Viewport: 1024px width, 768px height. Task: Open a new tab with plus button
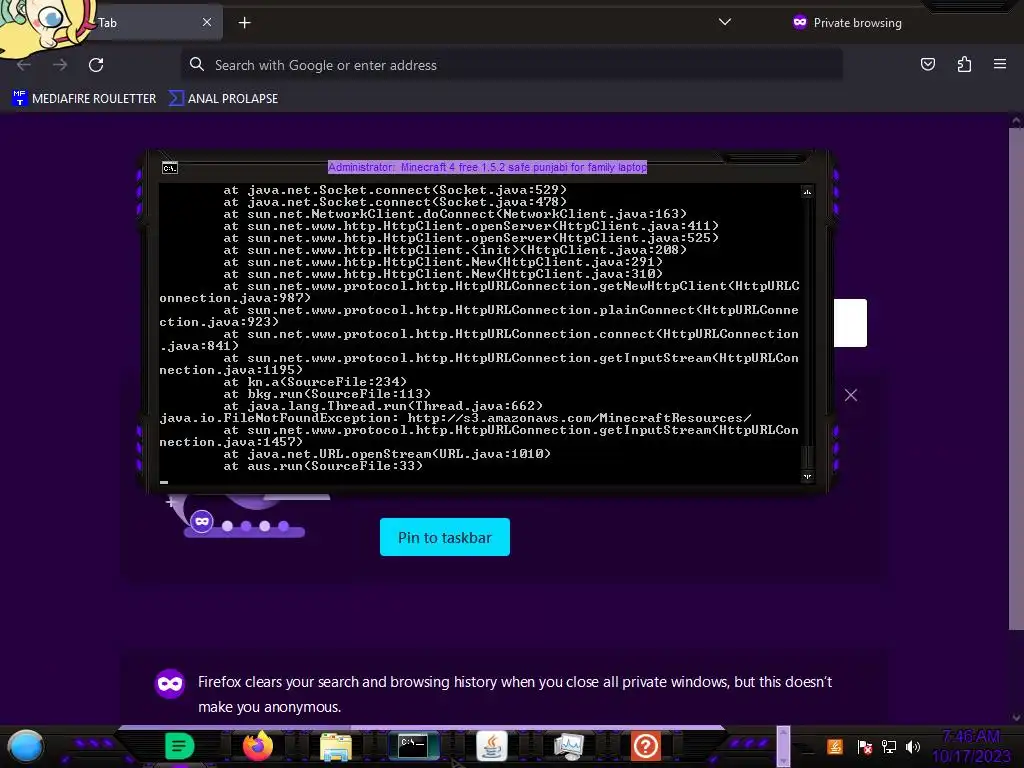coord(244,23)
